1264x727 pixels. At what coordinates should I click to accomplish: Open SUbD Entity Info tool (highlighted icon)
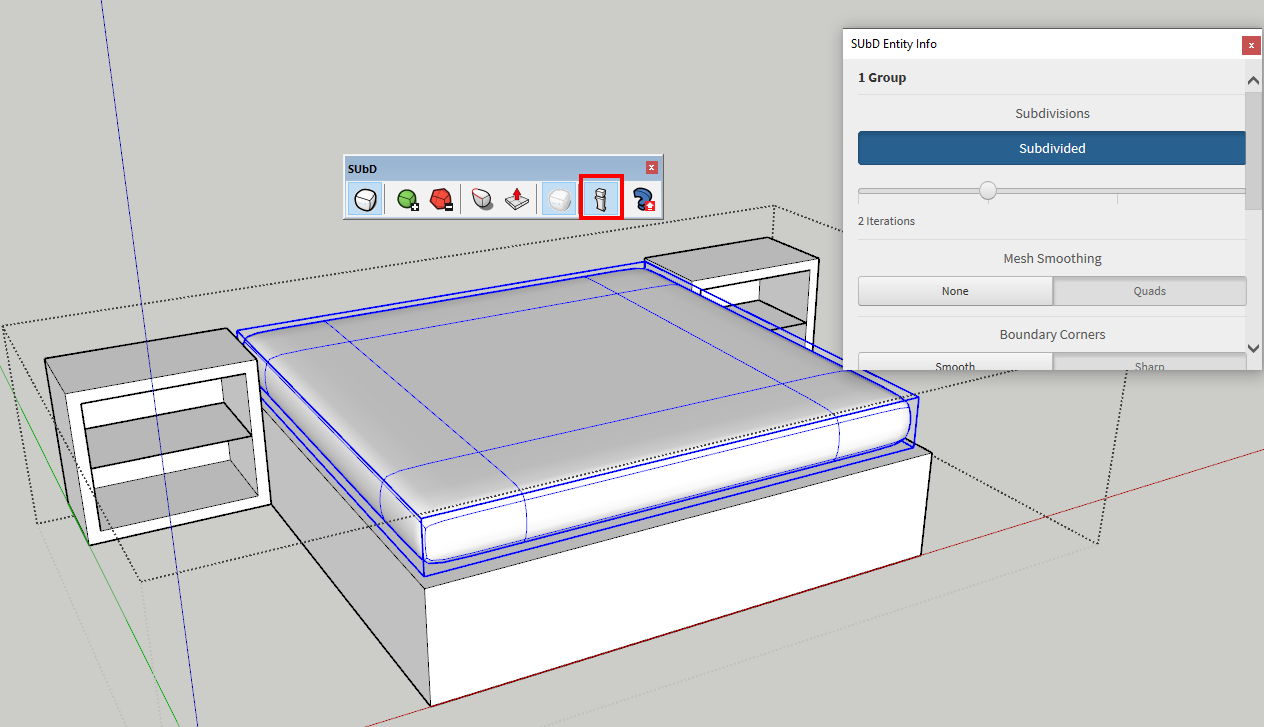[600, 199]
